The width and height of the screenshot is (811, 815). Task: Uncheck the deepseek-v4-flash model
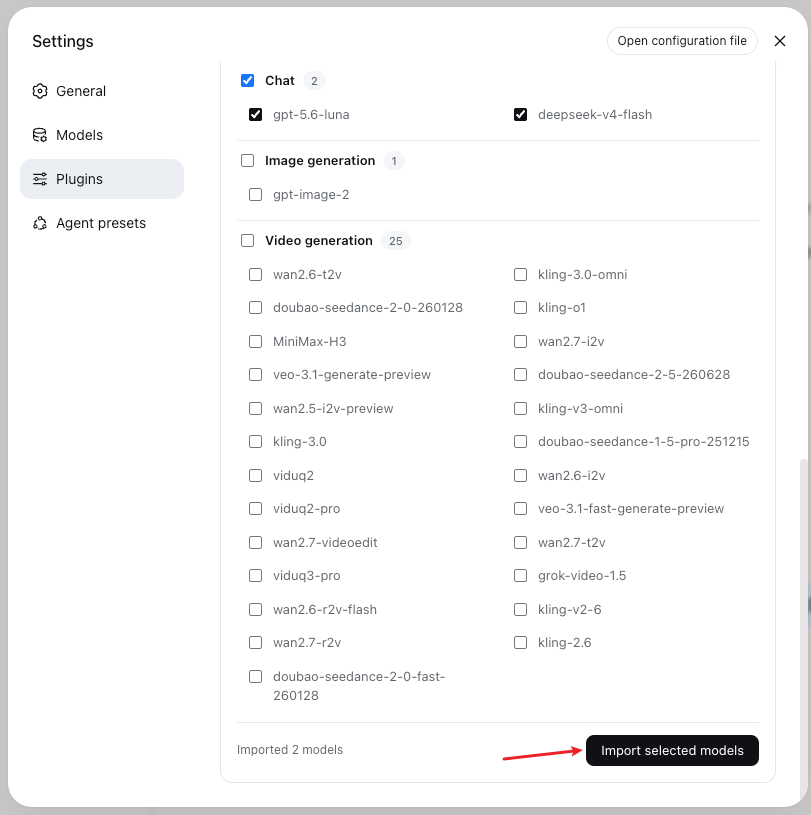click(x=520, y=114)
